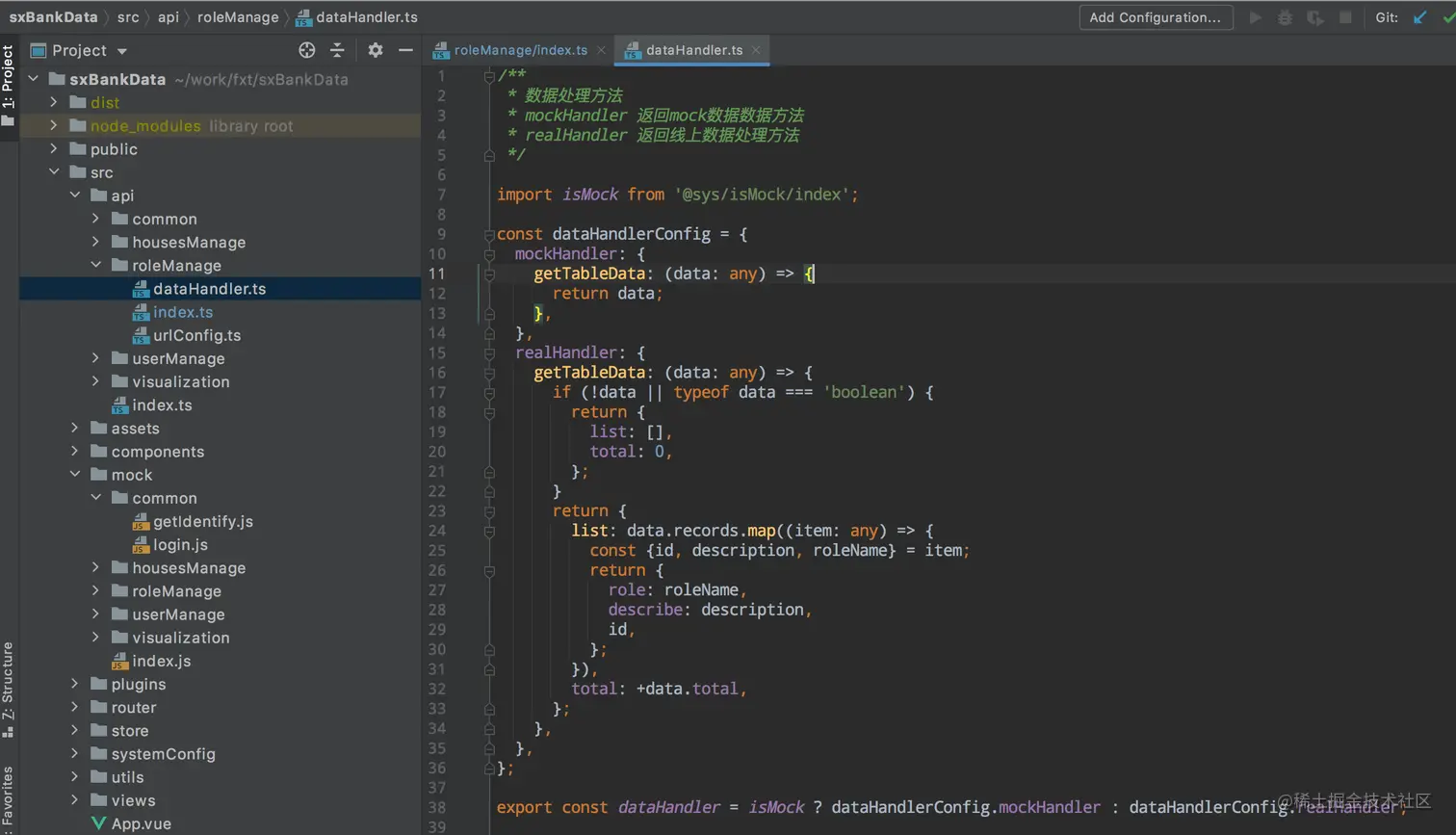Image resolution: width=1456 pixels, height=835 pixels.
Task: Open urlConfig.ts in the project tree
Action: tap(196, 335)
